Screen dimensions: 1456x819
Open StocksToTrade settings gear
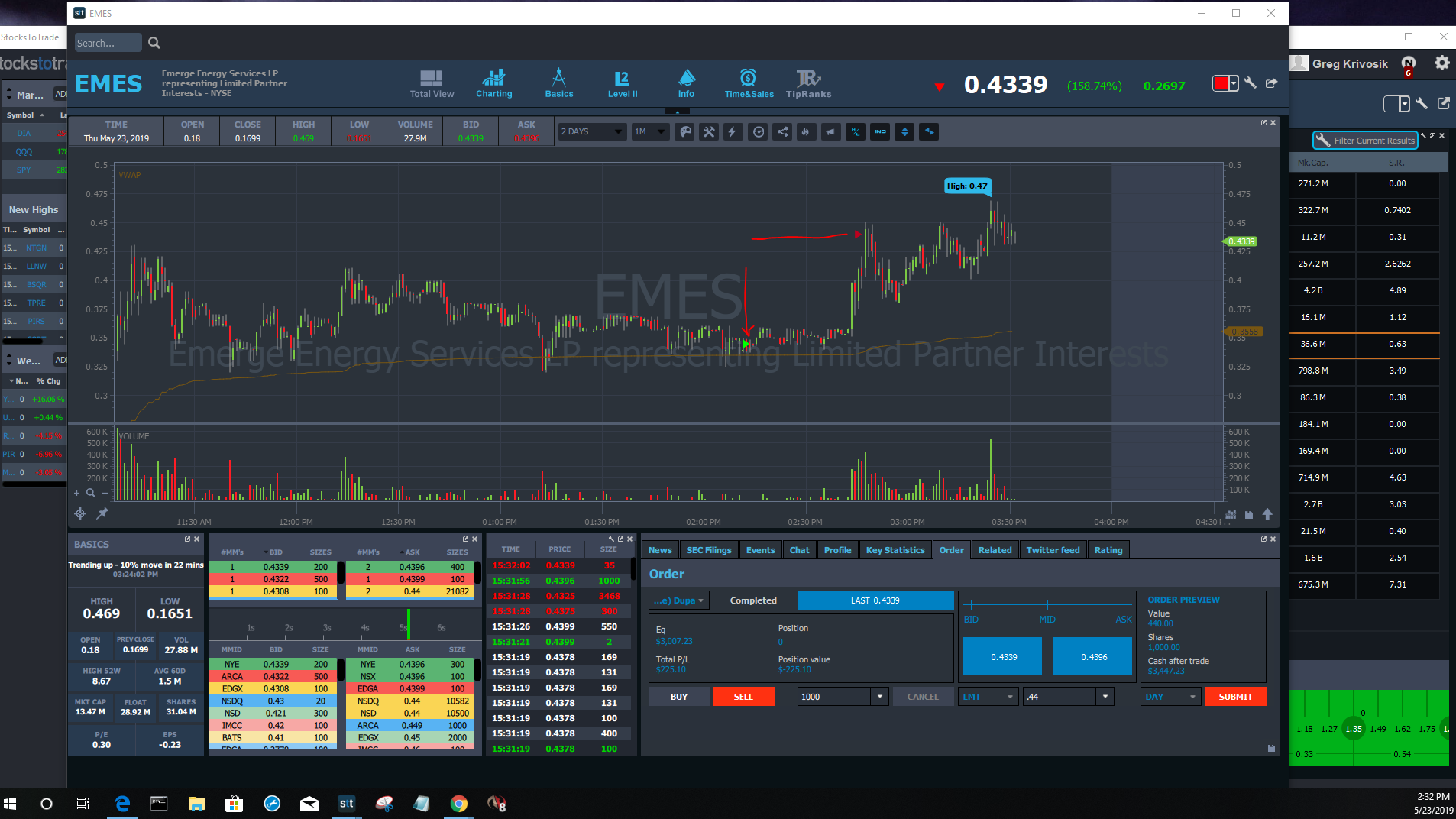[1441, 63]
